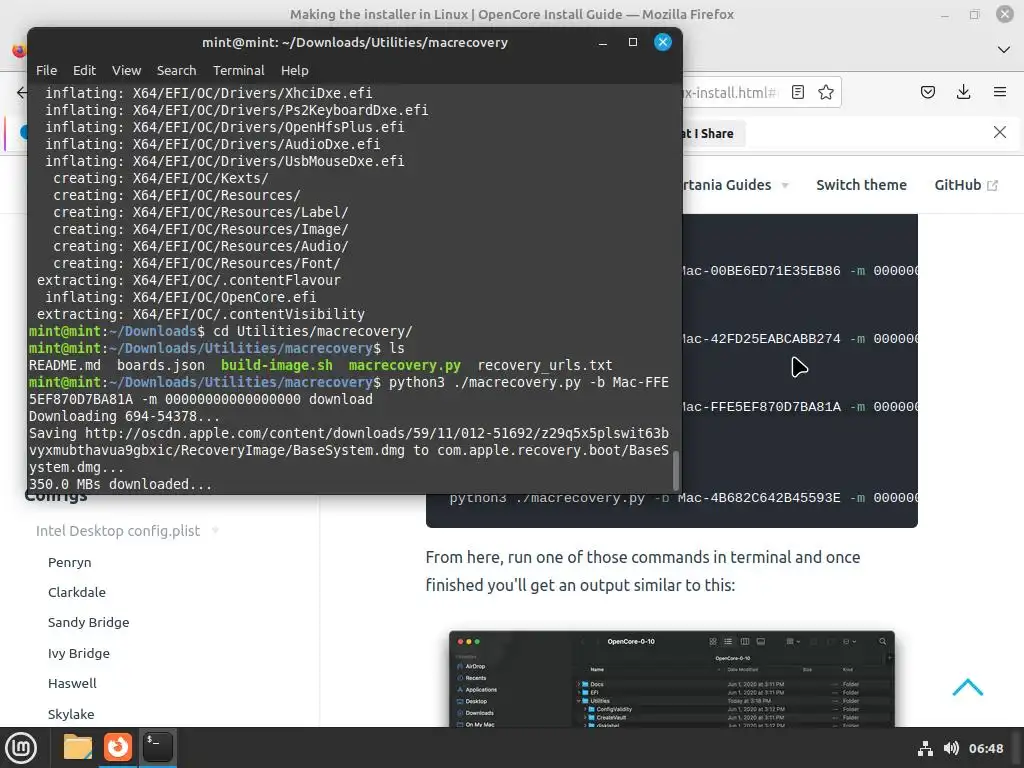Close the Firefox window
The width and height of the screenshot is (1024, 768).
click(1004, 14)
